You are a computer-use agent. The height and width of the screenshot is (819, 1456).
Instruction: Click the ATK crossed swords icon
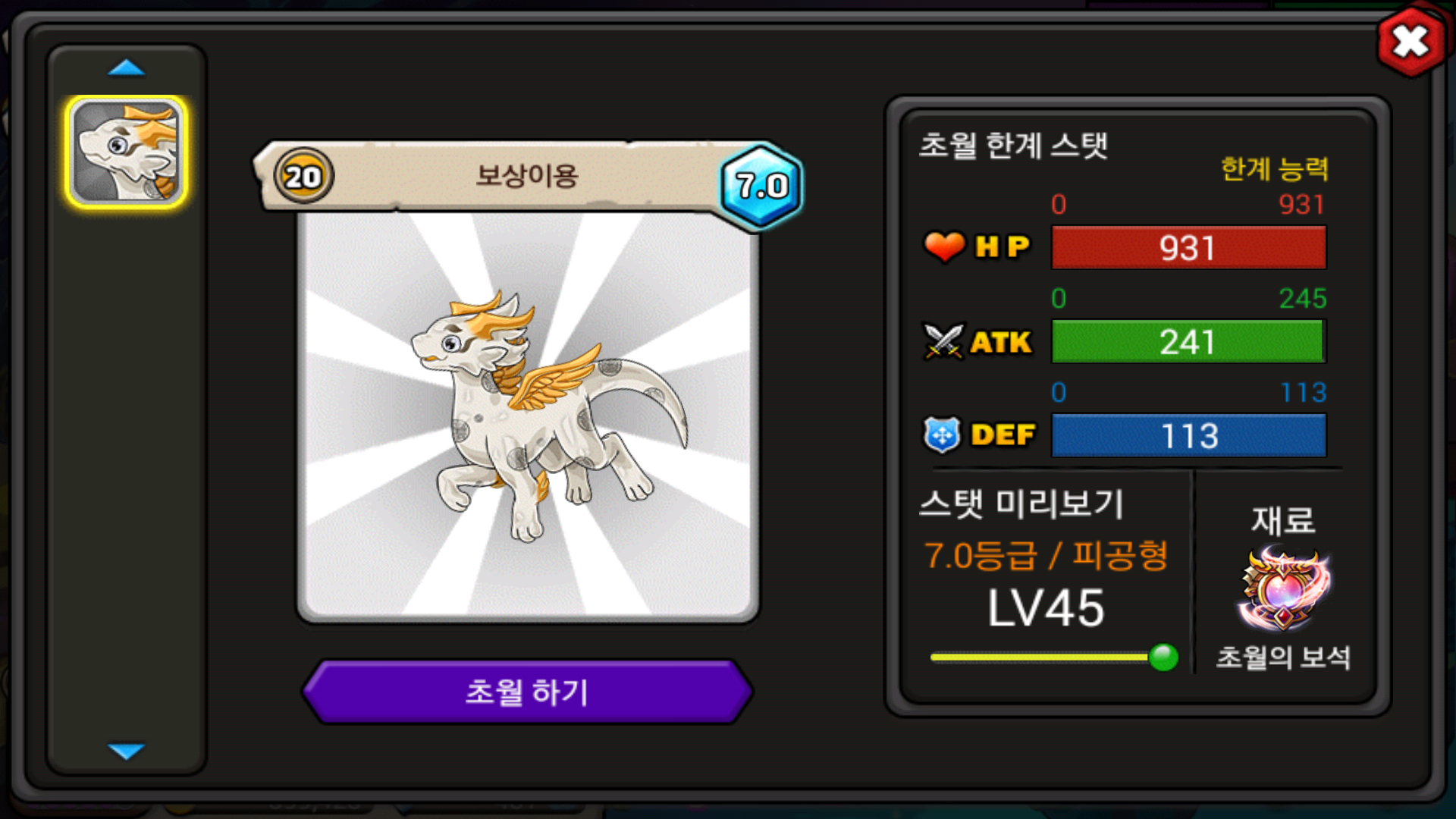tap(943, 341)
